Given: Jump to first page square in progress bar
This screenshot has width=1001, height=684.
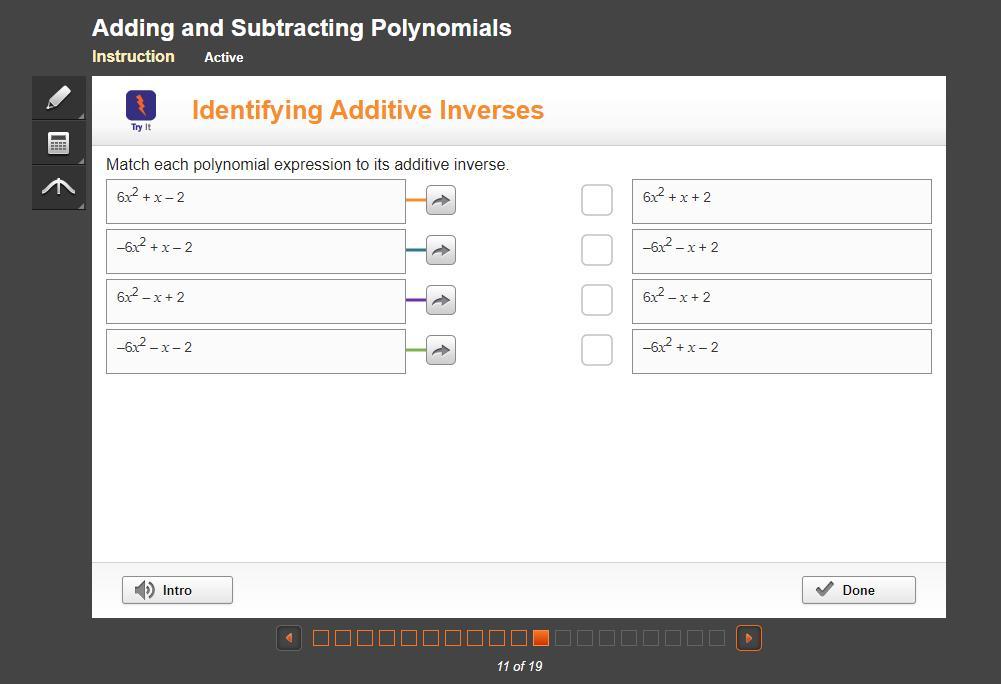Looking at the screenshot, I should [321, 638].
